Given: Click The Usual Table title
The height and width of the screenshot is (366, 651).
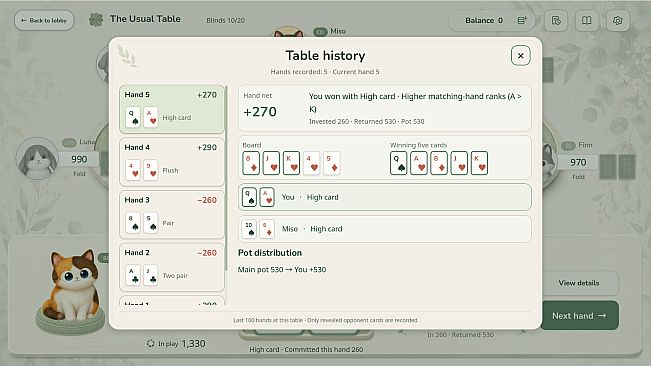Looking at the screenshot, I should pyautogui.click(x=145, y=19).
